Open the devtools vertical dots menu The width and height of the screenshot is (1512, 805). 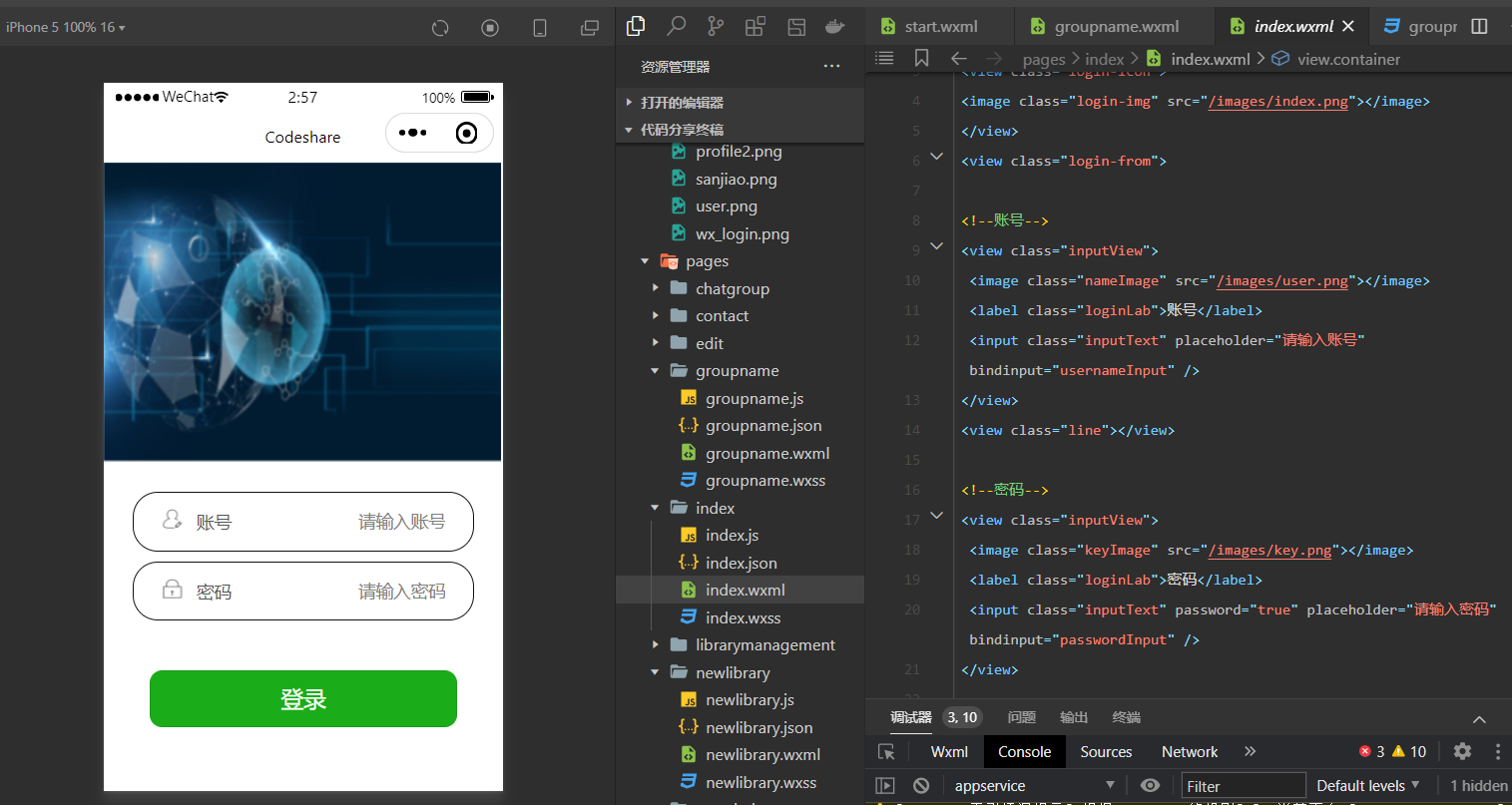(1497, 751)
